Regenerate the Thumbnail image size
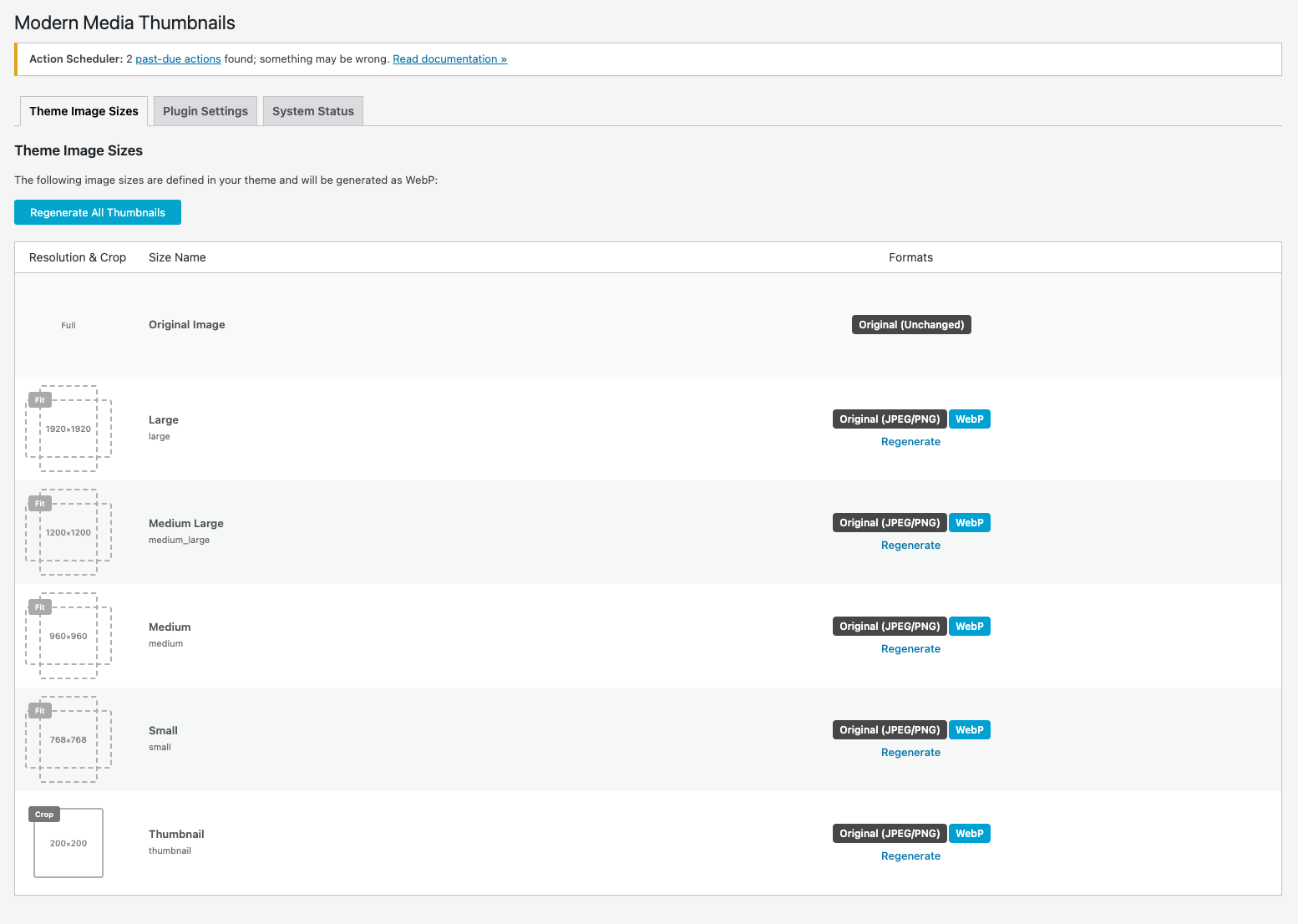 point(910,856)
